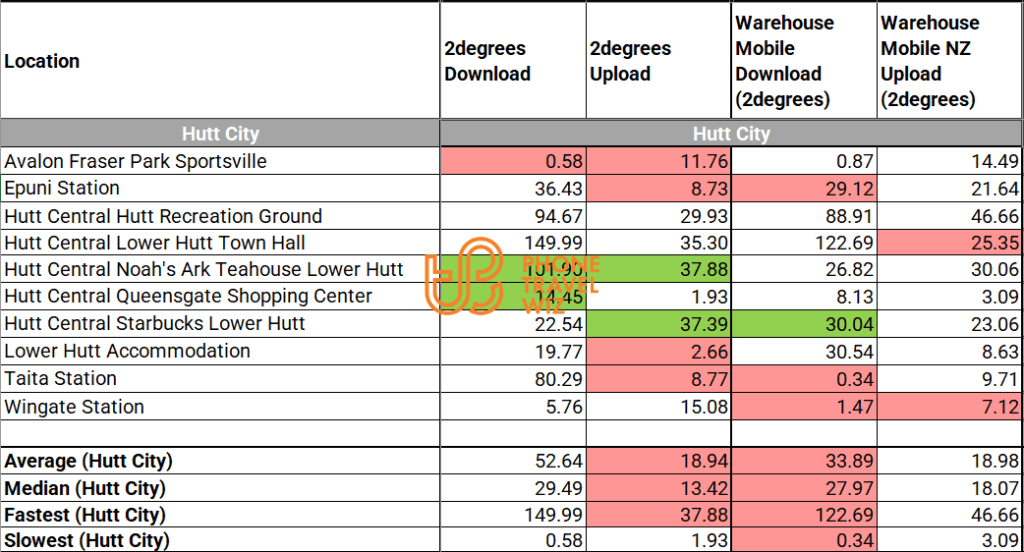Select the gray Hutt City section header on left

coord(219,134)
